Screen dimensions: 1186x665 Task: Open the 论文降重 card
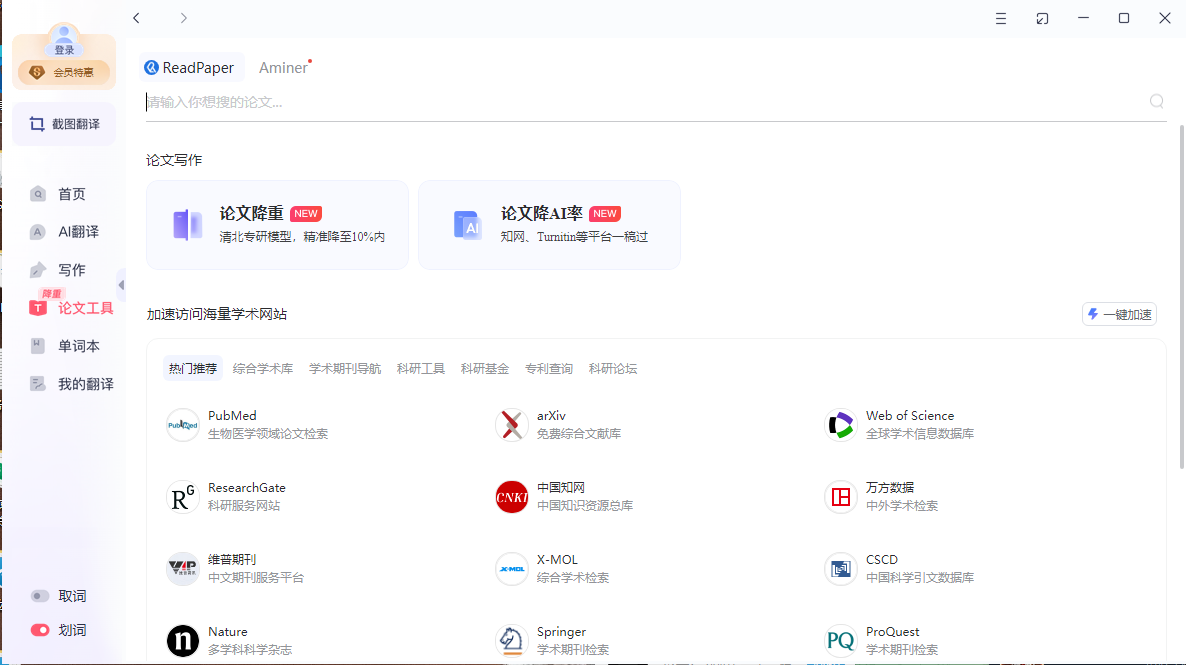277,225
